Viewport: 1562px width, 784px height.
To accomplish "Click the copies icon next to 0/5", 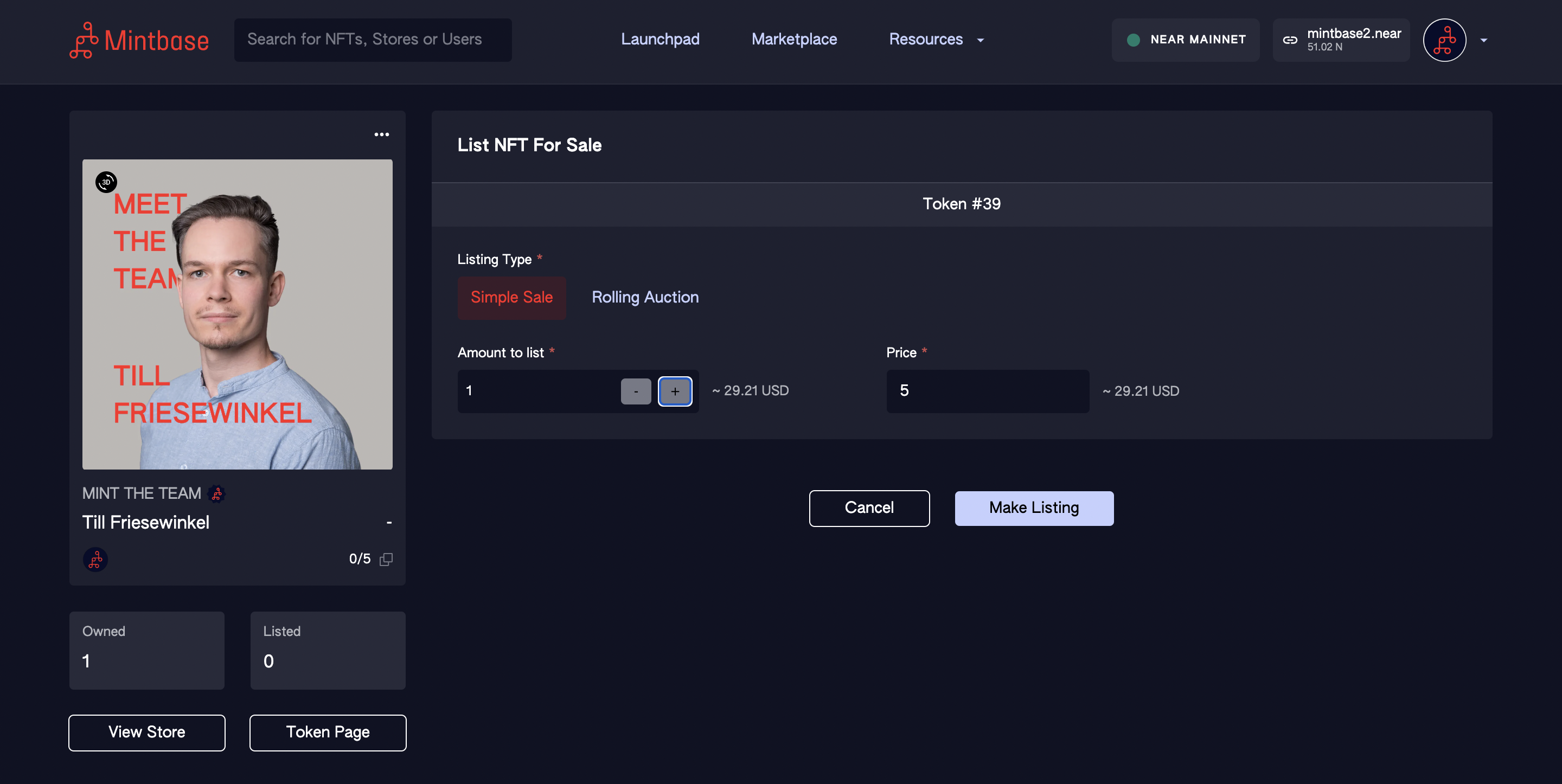I will (x=386, y=559).
